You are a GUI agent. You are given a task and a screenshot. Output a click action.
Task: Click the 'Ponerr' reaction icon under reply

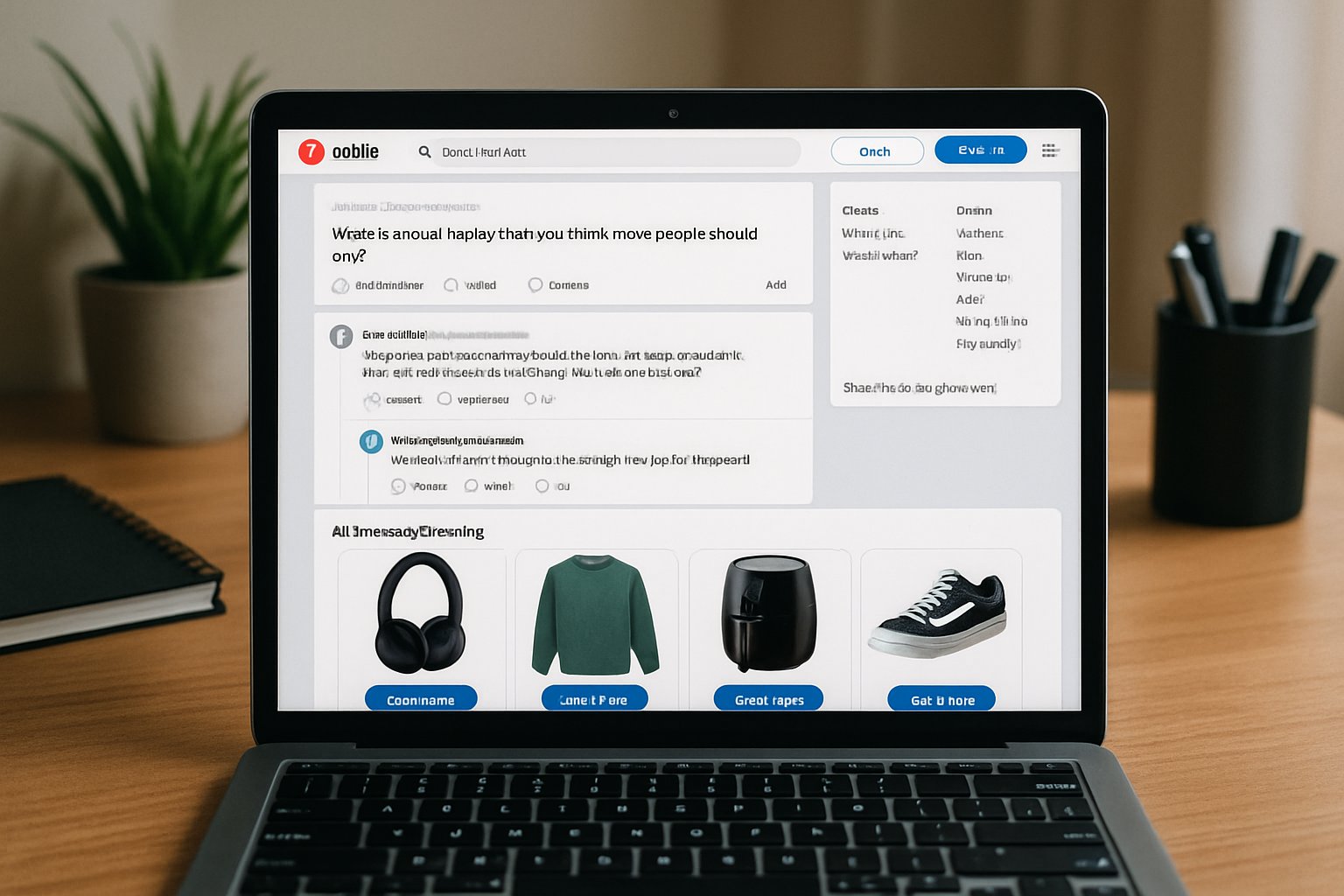coord(398,486)
